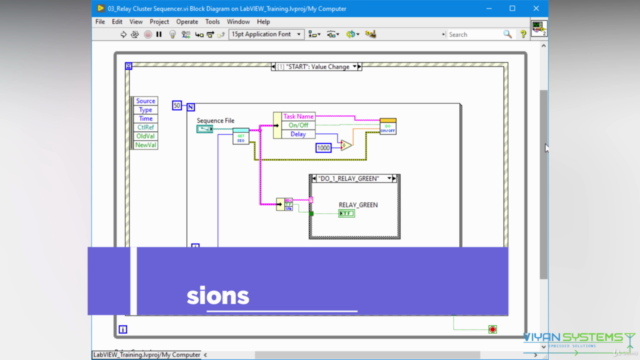Click the multiply function triangle
Image resolution: width=640 pixels, height=360 pixels.
click(346, 145)
